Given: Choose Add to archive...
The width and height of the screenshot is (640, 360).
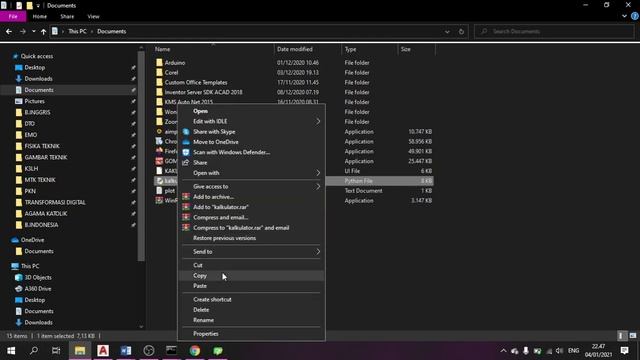Looking at the screenshot, I should pyautogui.click(x=251, y=197).
